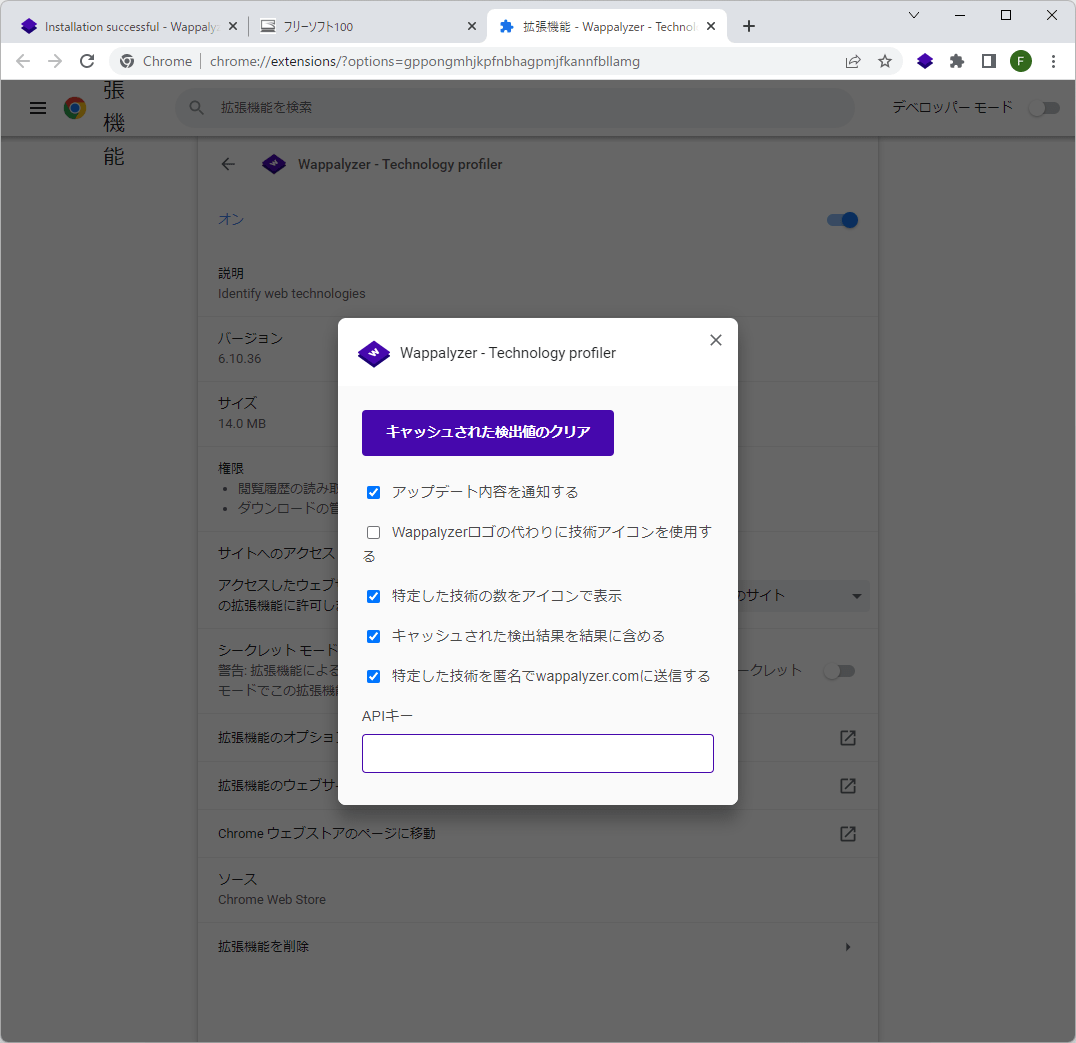This screenshot has height=1043, width=1076.
Task: Click the Chrome site info chip
Action: [x=155, y=61]
